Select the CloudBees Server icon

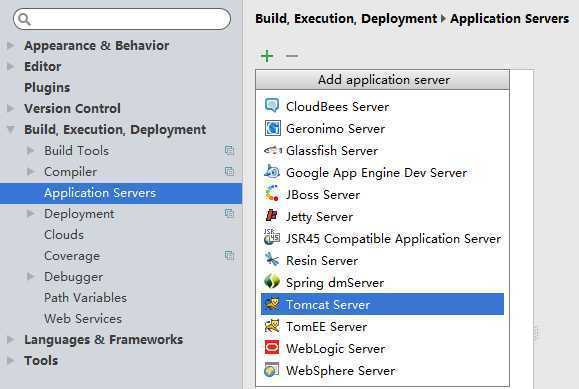272,106
